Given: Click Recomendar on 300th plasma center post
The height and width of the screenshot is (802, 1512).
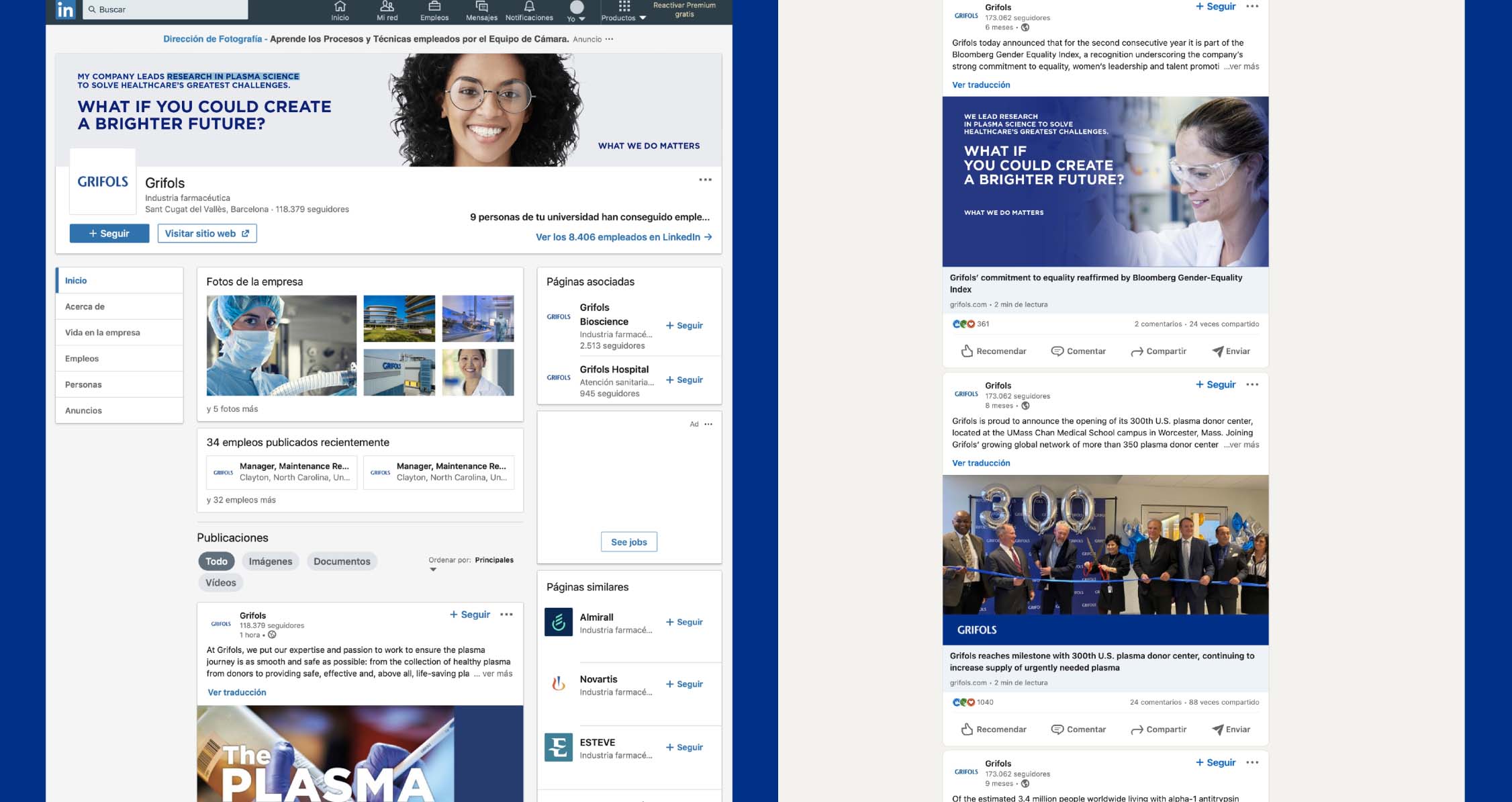Looking at the screenshot, I should click(994, 729).
